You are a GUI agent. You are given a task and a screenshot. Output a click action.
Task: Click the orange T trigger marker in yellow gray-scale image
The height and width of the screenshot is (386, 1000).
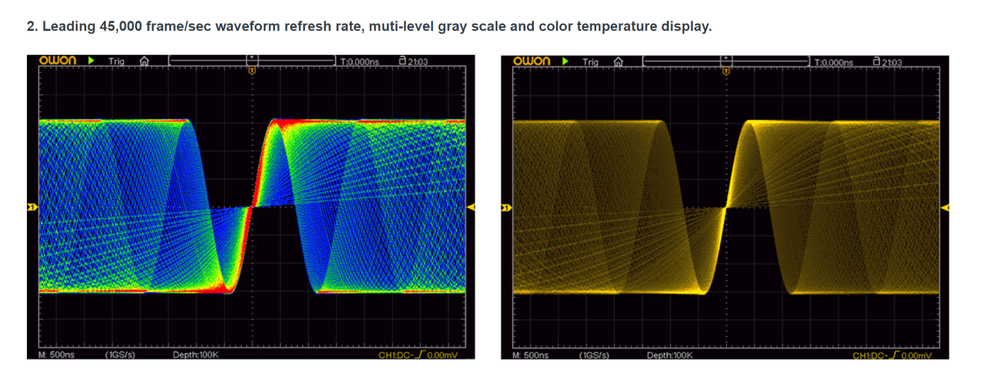[726, 70]
